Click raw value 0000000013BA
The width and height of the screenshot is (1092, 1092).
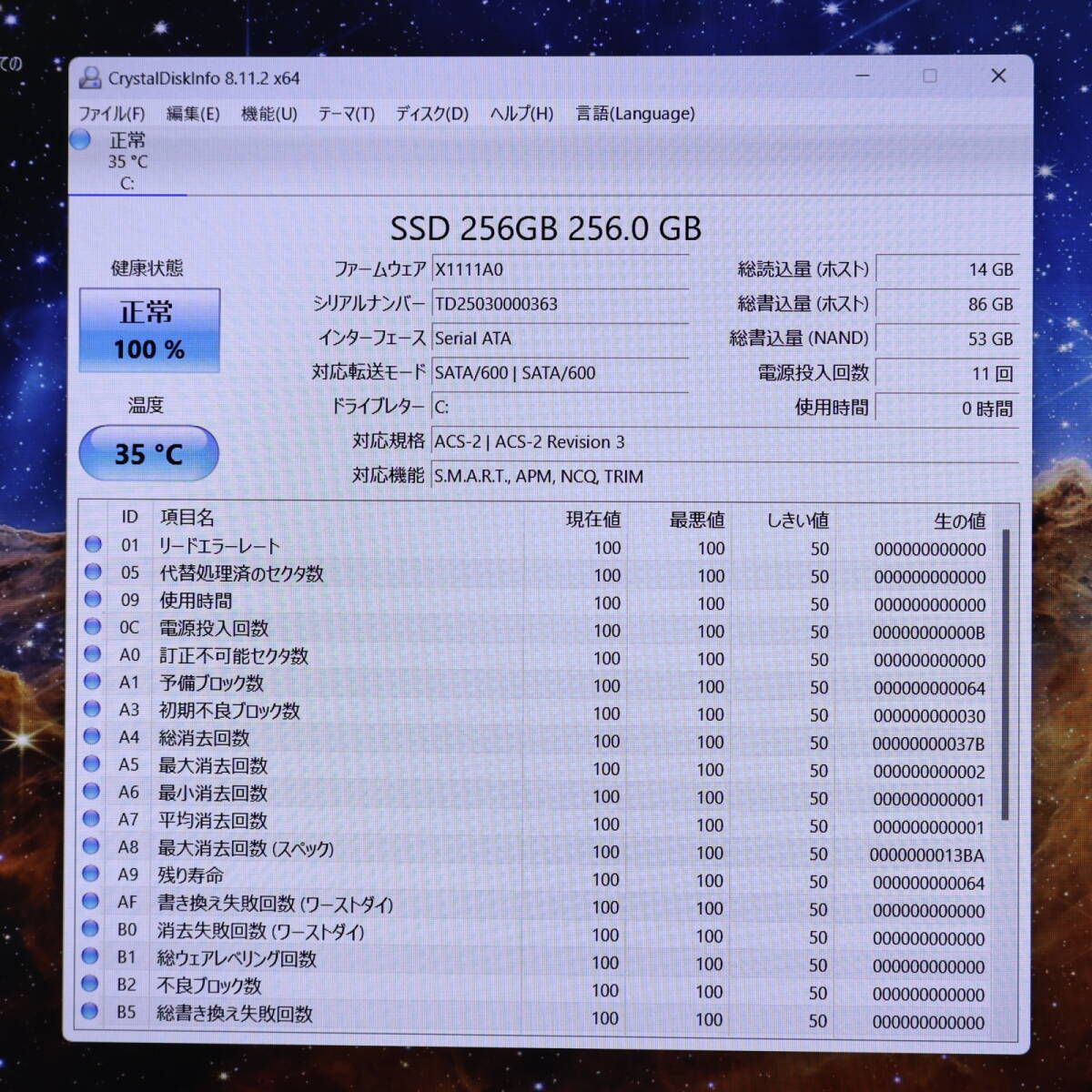click(926, 855)
